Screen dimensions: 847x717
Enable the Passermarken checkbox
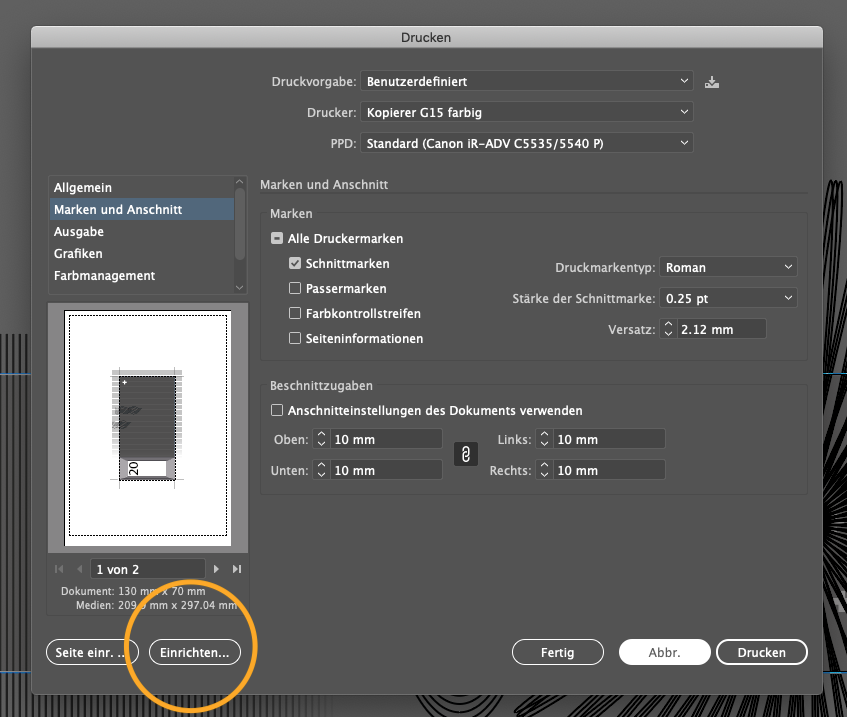click(x=295, y=289)
